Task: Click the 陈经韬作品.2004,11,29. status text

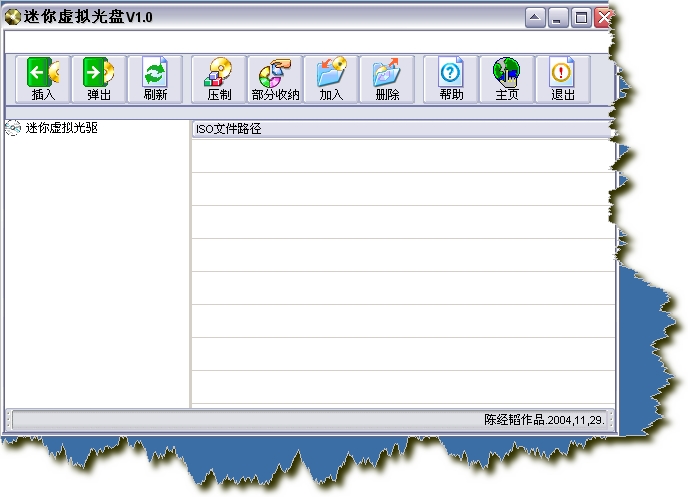Action: click(x=545, y=420)
